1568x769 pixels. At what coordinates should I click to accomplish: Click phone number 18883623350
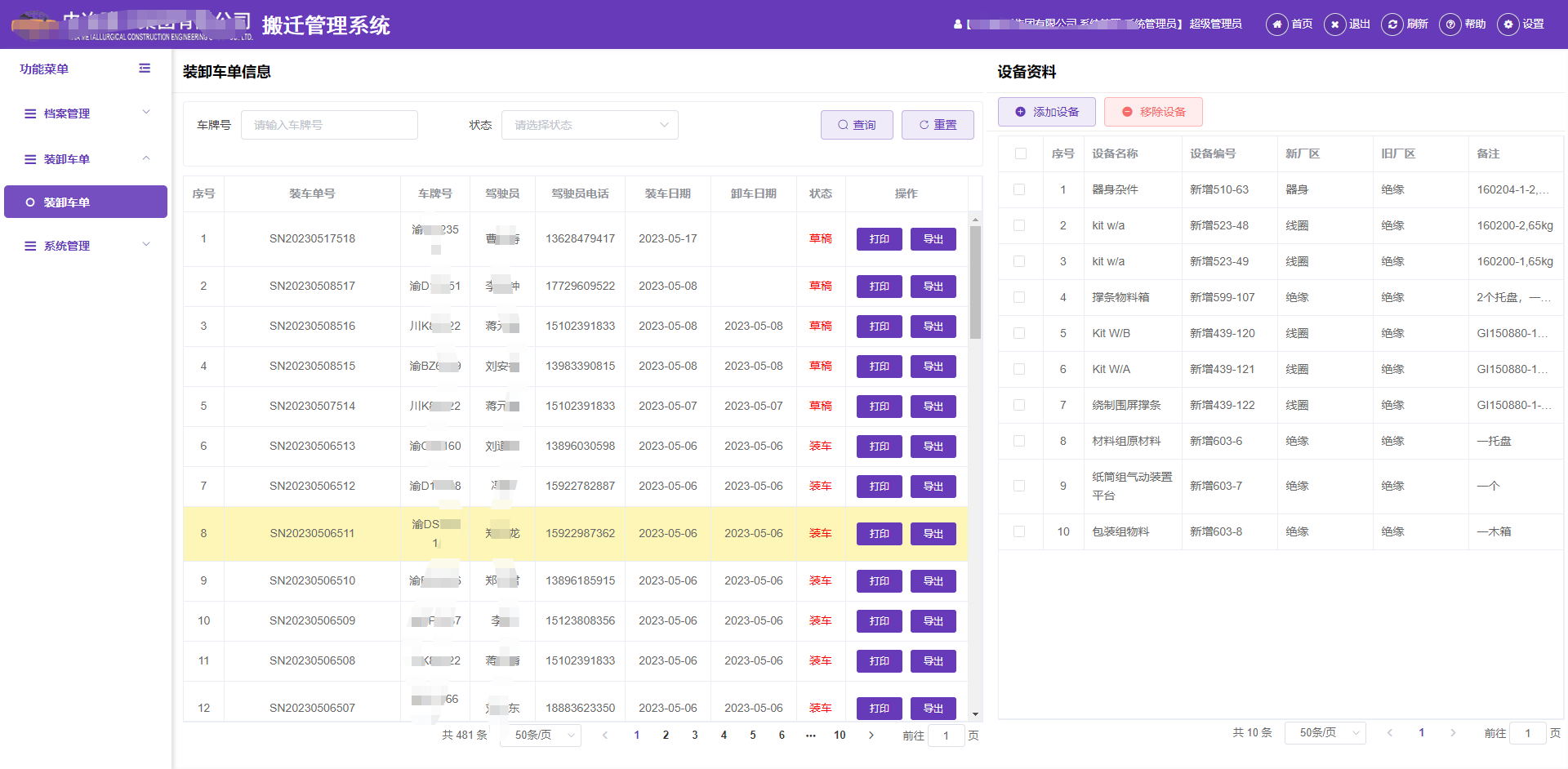coord(581,708)
